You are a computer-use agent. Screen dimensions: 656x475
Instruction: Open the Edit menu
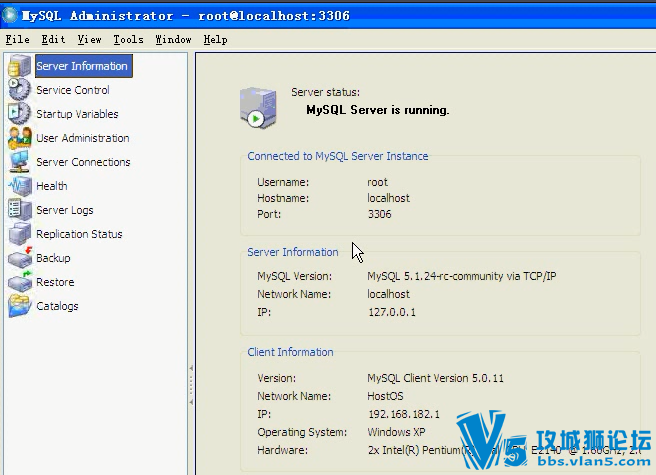coord(53,40)
